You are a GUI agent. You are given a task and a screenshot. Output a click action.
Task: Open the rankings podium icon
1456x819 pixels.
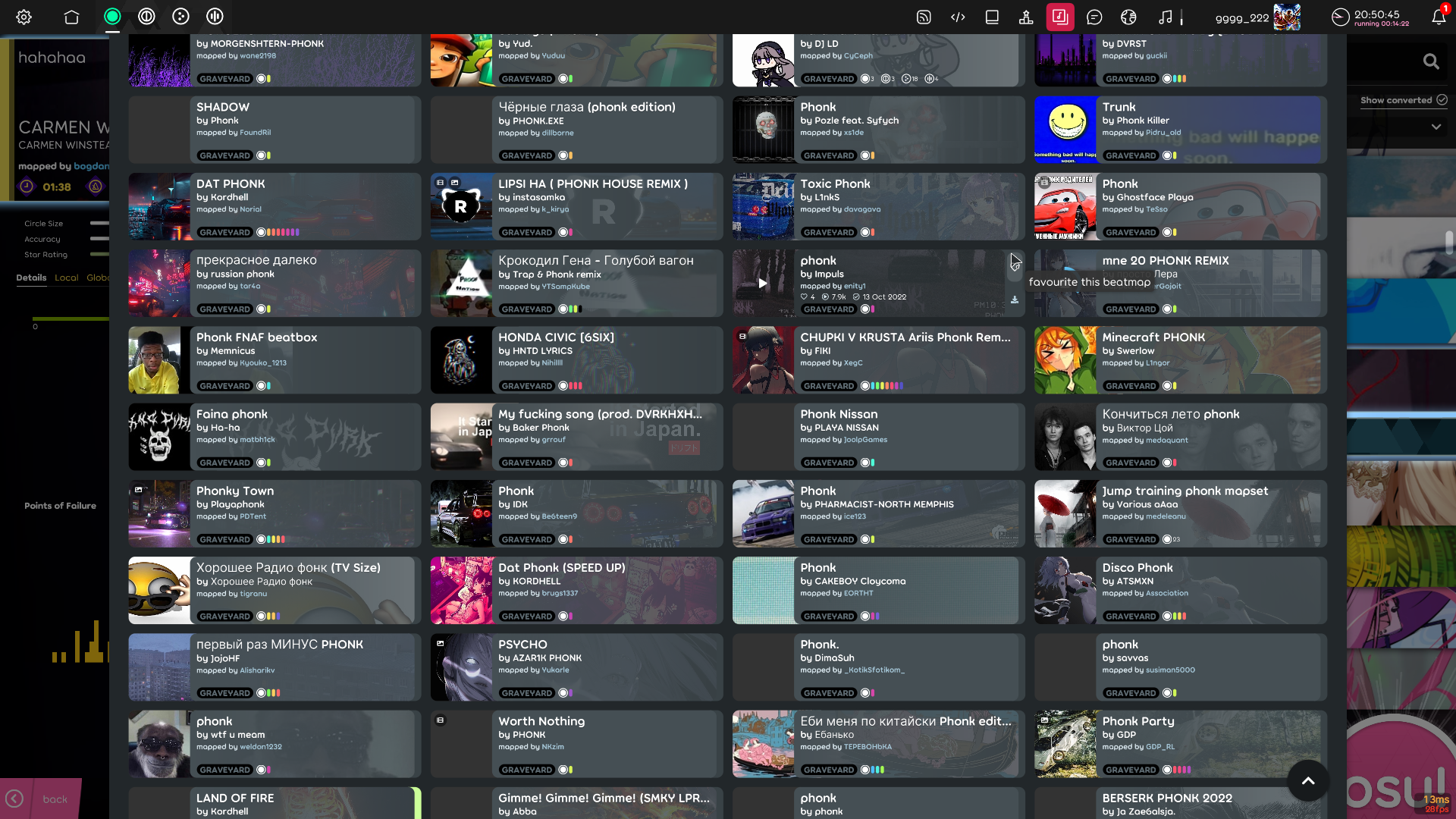[x=1026, y=17]
